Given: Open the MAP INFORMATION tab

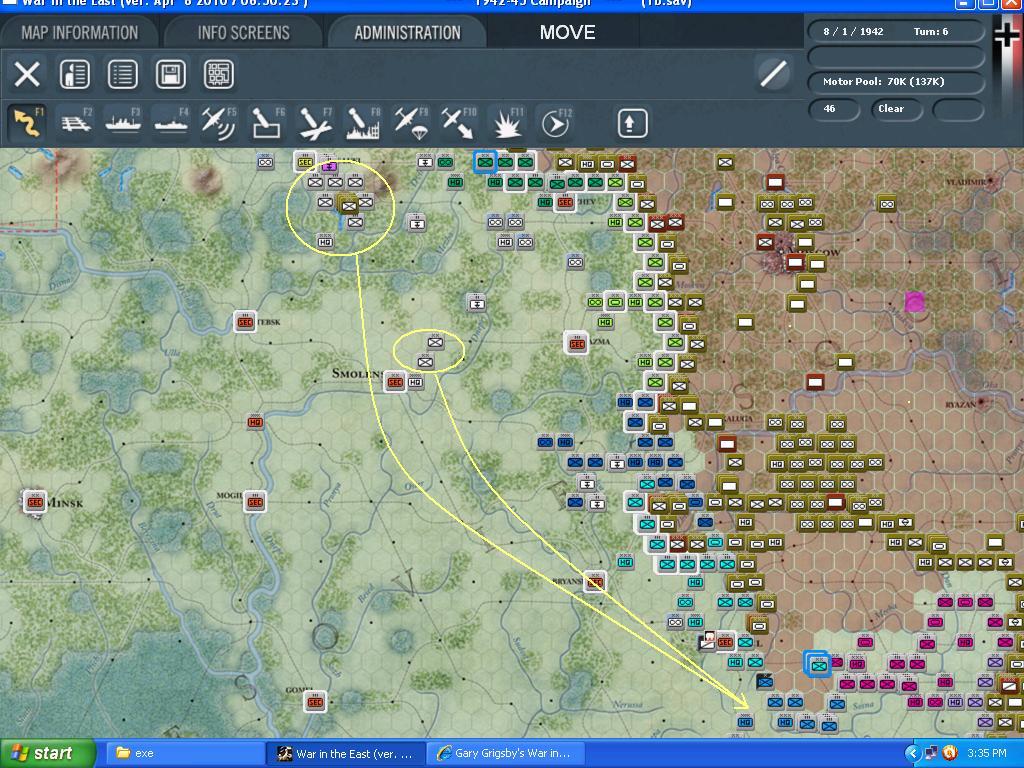Looking at the screenshot, I should 80,33.
